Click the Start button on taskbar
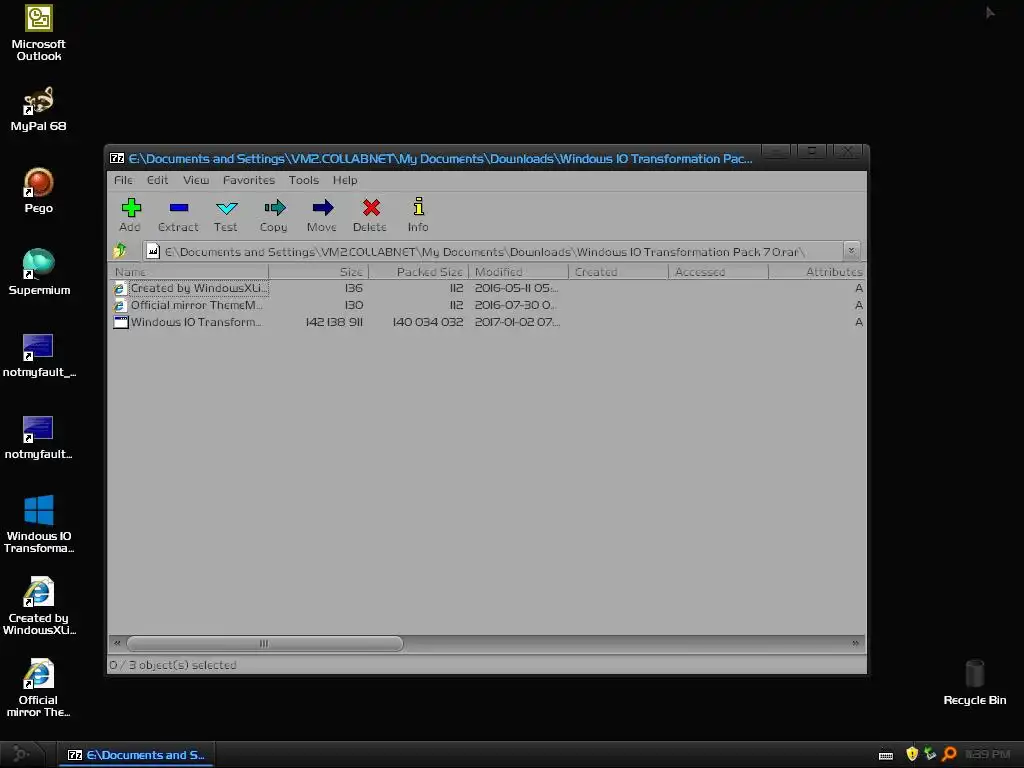This screenshot has height=768, width=1024. tap(22, 754)
